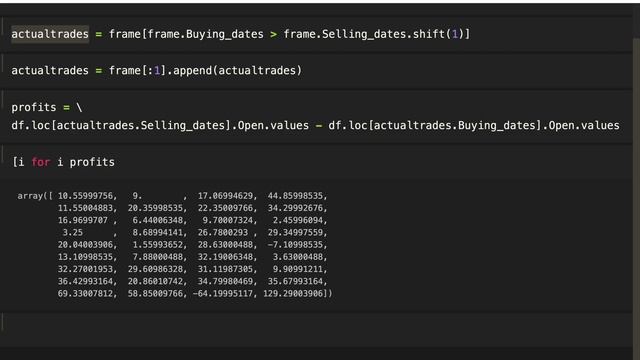
Task: Click the output value 10.55999756
Action: click(x=85, y=196)
